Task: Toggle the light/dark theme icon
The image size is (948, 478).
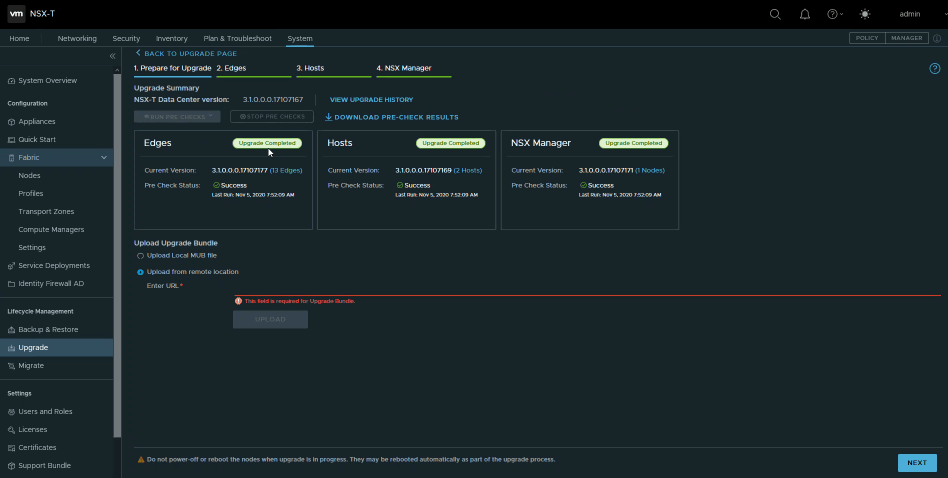Action: click(865, 14)
